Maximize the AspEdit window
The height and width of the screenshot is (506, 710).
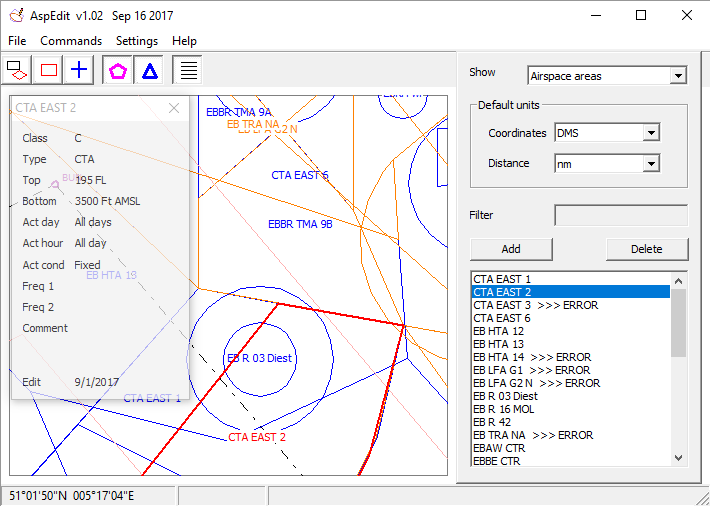[x=641, y=15]
